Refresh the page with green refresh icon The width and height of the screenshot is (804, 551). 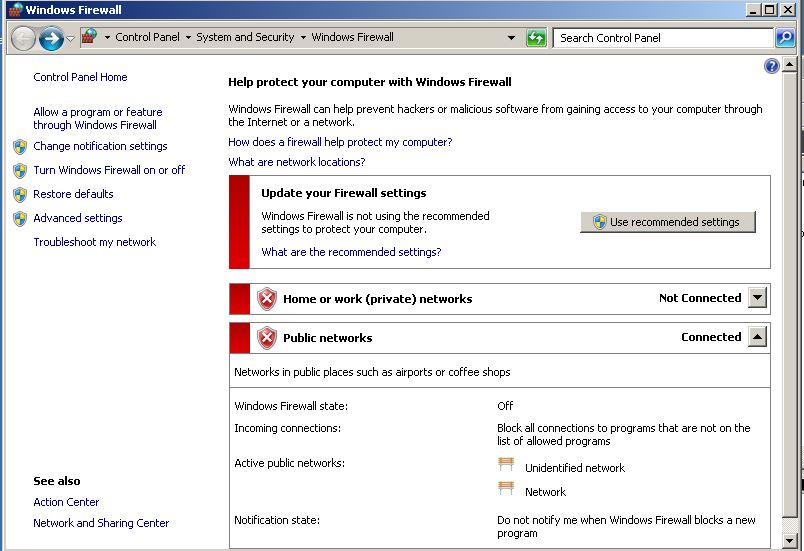pos(536,38)
